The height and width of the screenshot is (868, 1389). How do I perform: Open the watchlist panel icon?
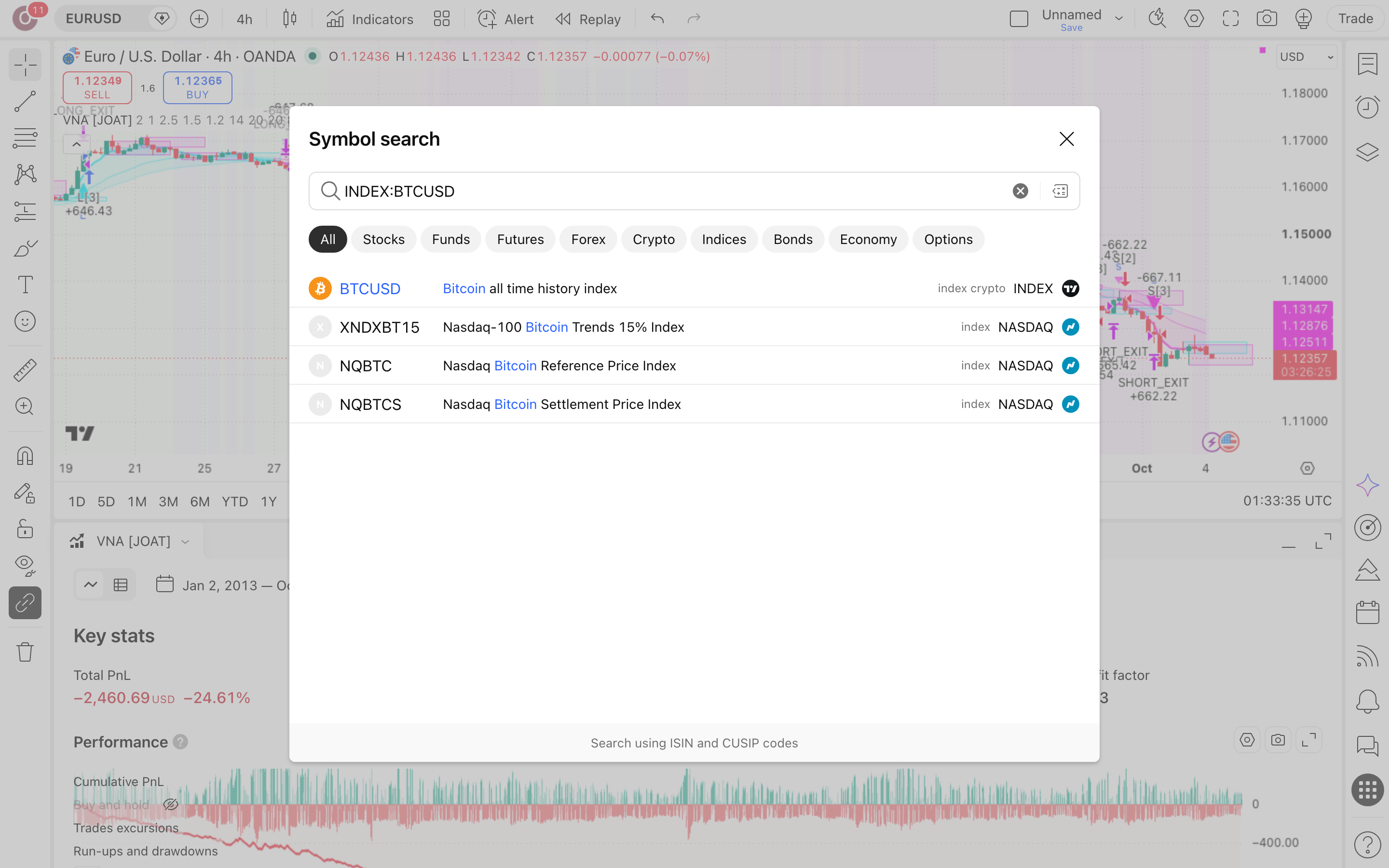click(1368, 63)
